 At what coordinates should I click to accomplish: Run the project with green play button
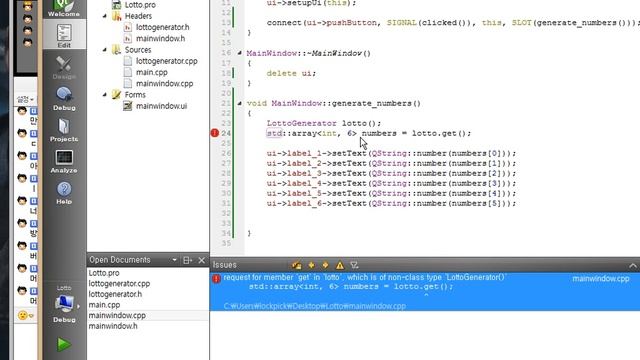coord(63,344)
